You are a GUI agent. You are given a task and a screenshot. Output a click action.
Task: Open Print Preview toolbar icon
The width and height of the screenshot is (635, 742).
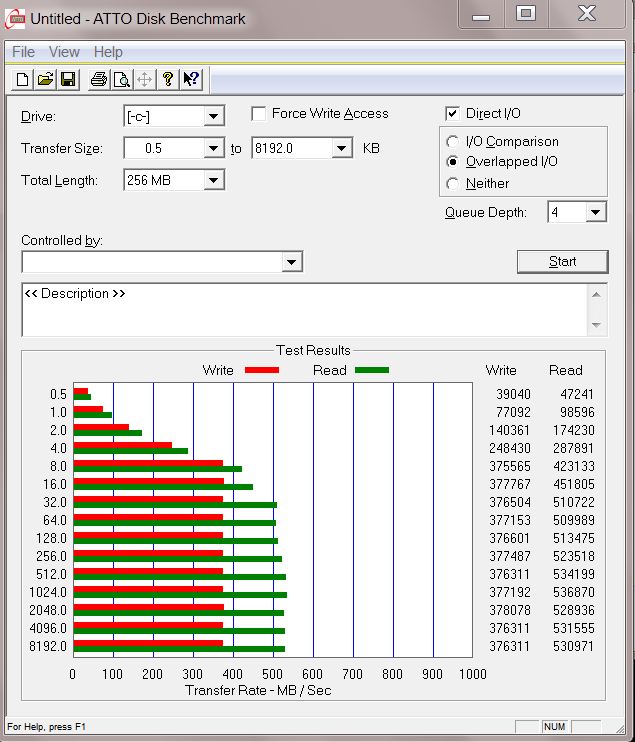[x=122, y=79]
